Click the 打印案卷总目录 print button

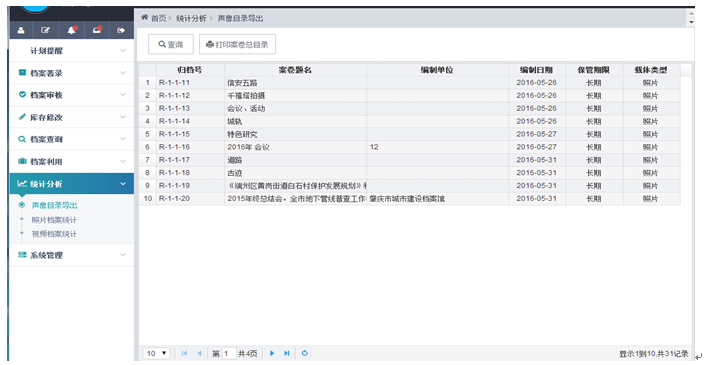[x=237, y=45]
